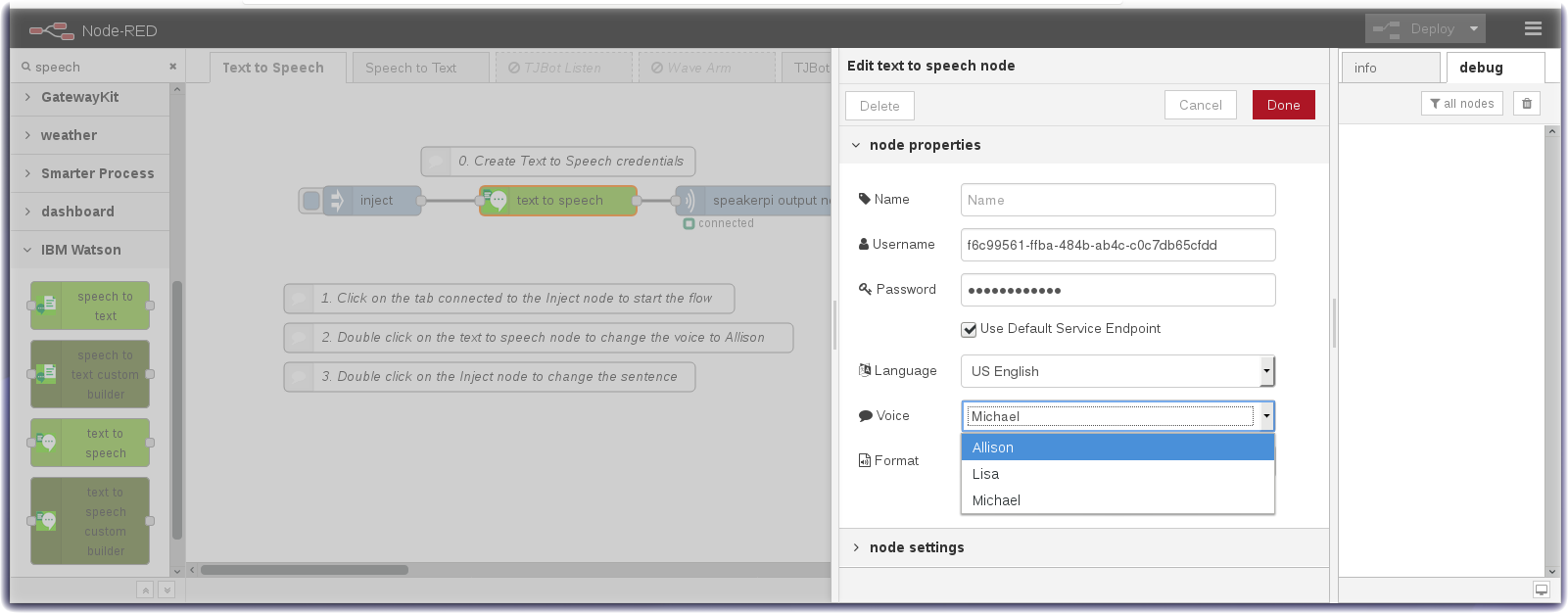Click the inject node trigger button
This screenshot has width=1568, height=613.
coord(311,201)
